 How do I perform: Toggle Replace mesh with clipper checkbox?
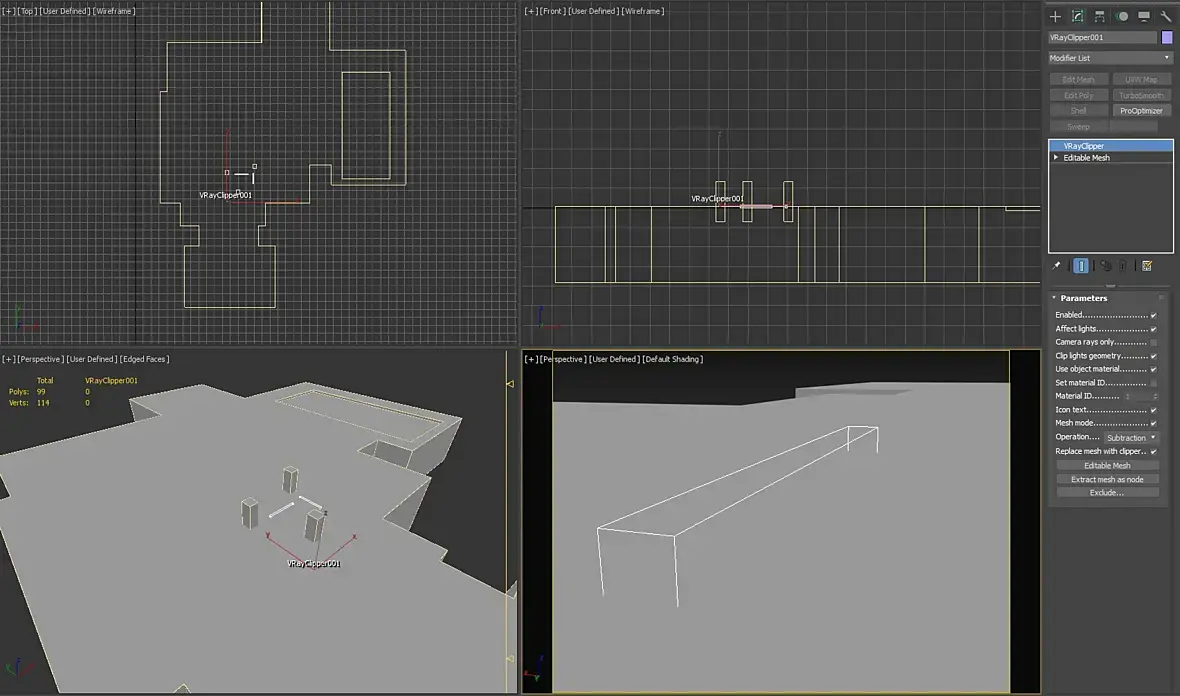tap(1153, 451)
